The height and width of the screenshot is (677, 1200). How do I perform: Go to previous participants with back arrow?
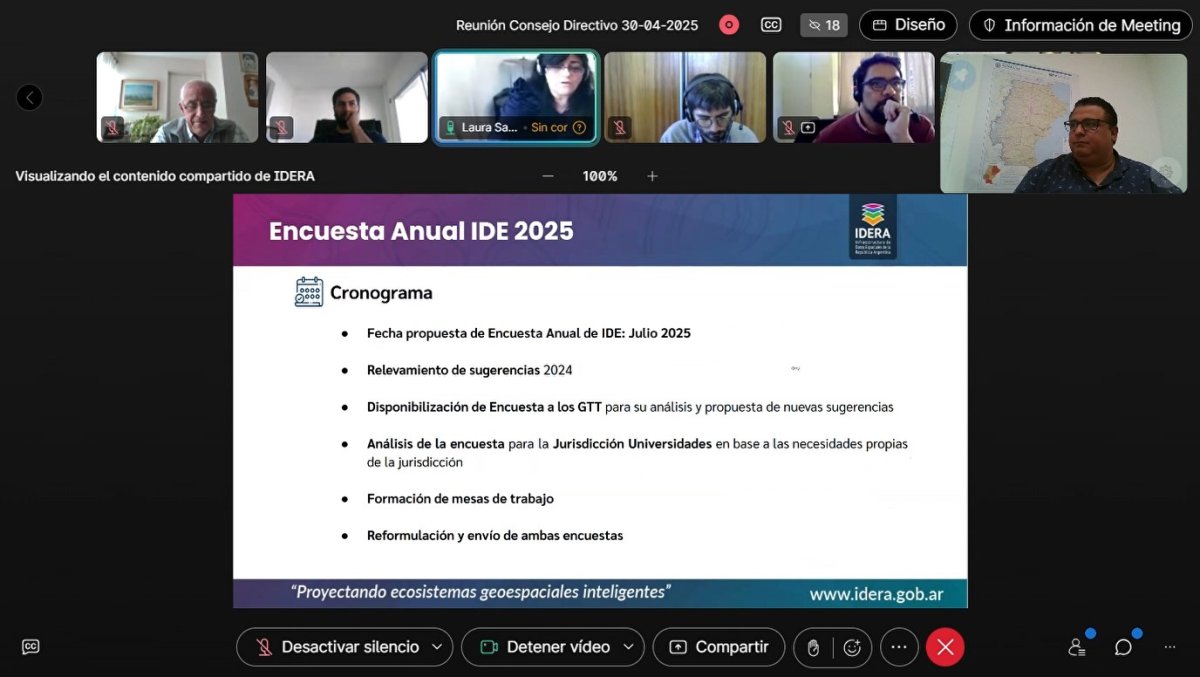30,97
